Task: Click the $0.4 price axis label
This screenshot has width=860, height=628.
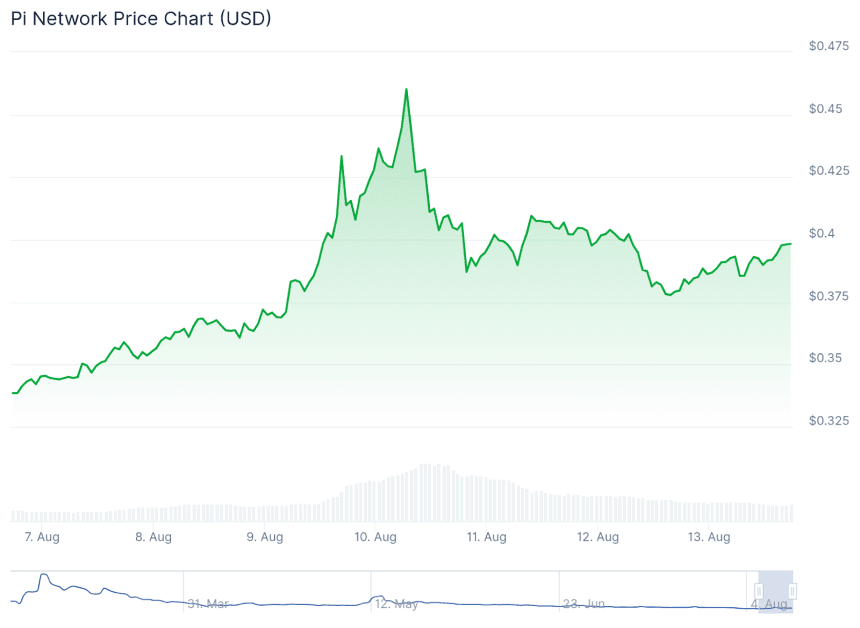Action: pos(821,233)
